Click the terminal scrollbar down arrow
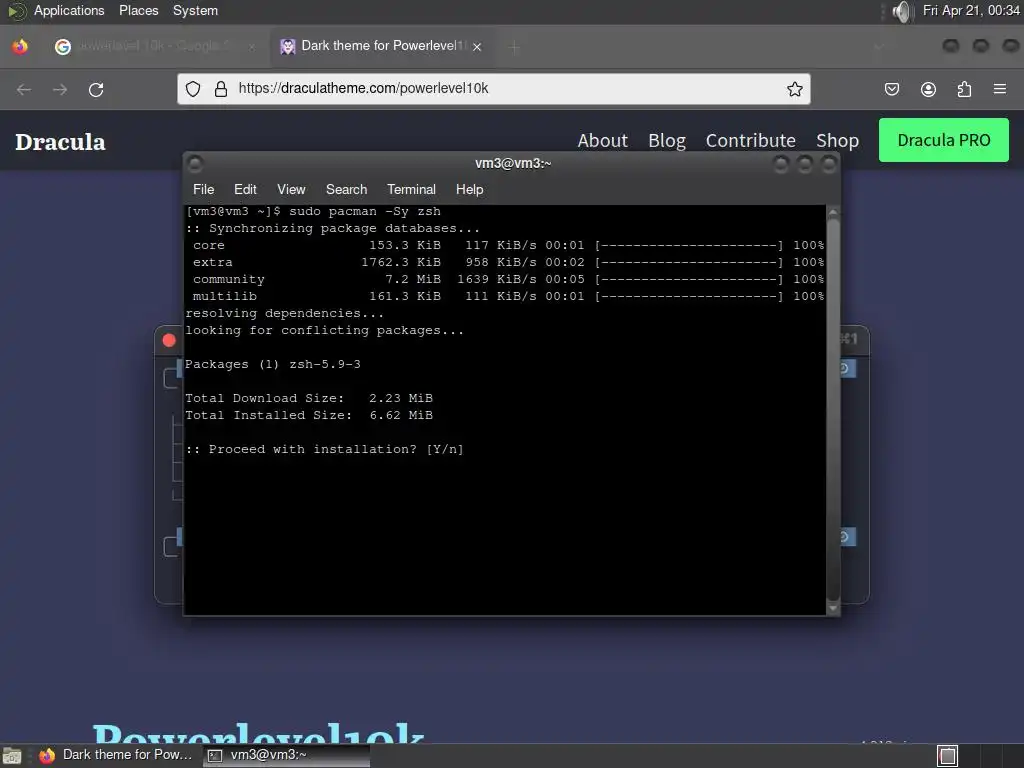 pos(833,608)
